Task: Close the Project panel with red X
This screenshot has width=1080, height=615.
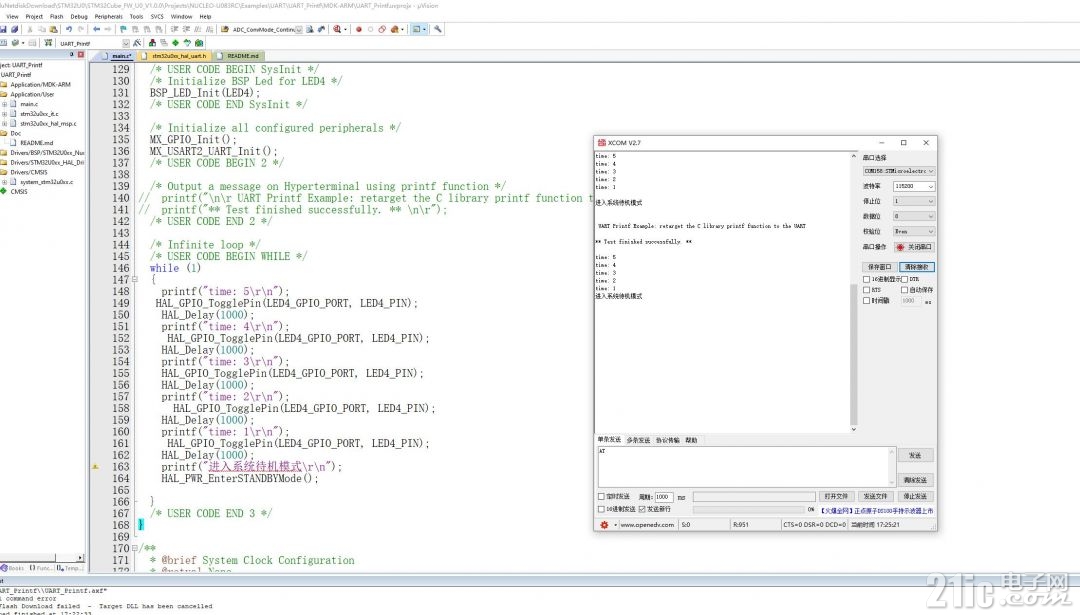Action: pos(81,54)
